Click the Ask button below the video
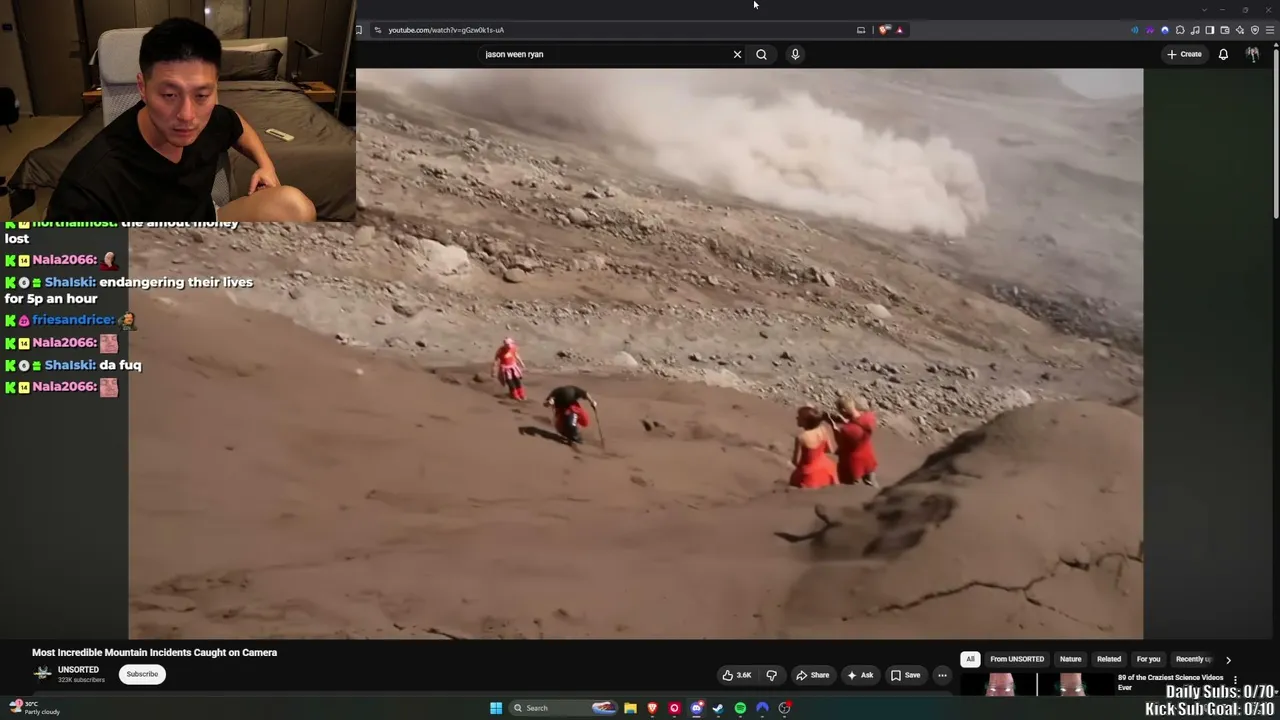 860,675
